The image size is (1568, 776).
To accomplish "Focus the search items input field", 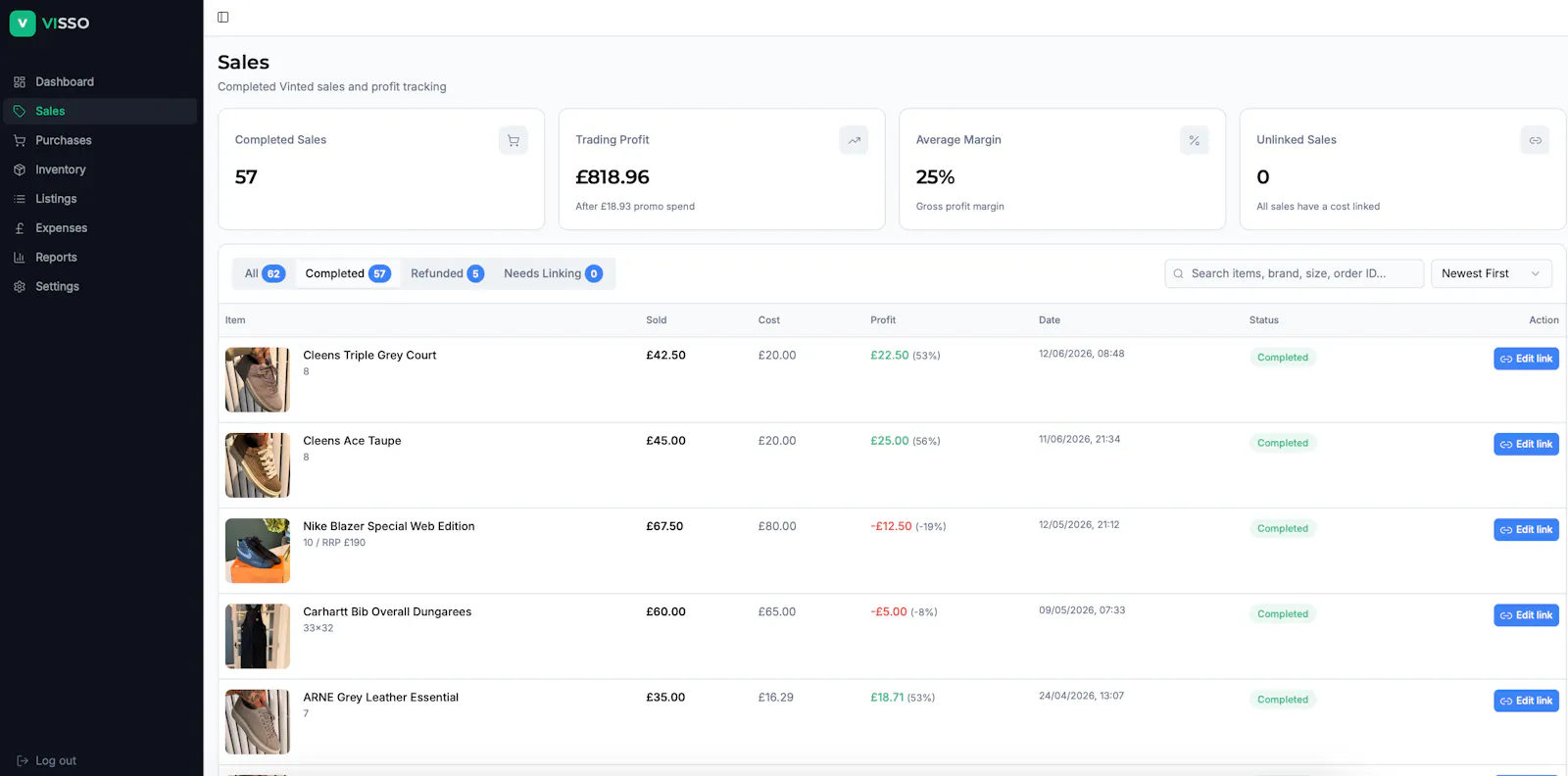I will click(x=1294, y=274).
